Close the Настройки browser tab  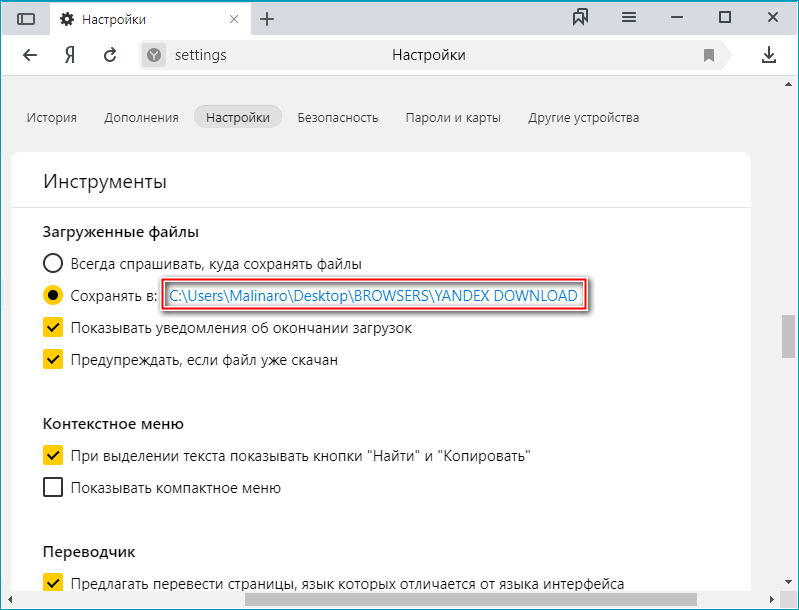click(234, 19)
